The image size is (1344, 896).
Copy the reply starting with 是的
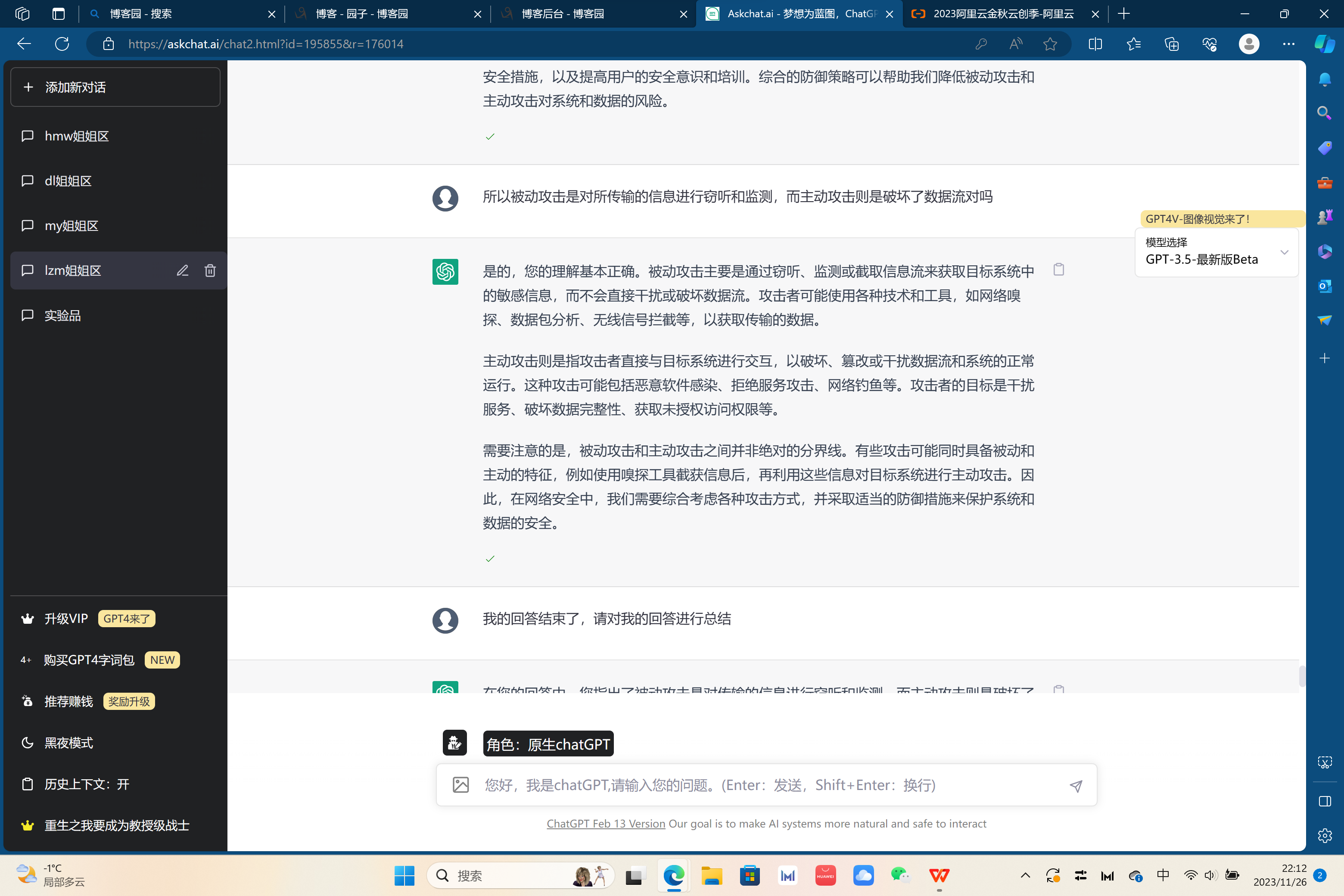(x=1058, y=270)
